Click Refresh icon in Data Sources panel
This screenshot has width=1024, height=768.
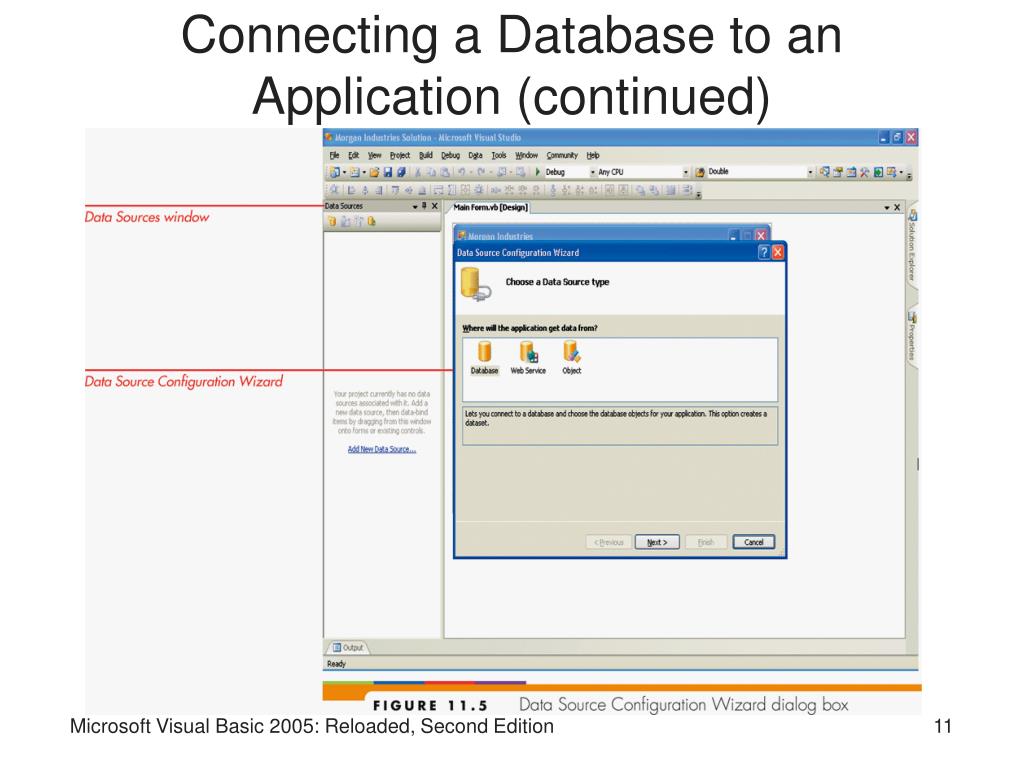tap(372, 221)
